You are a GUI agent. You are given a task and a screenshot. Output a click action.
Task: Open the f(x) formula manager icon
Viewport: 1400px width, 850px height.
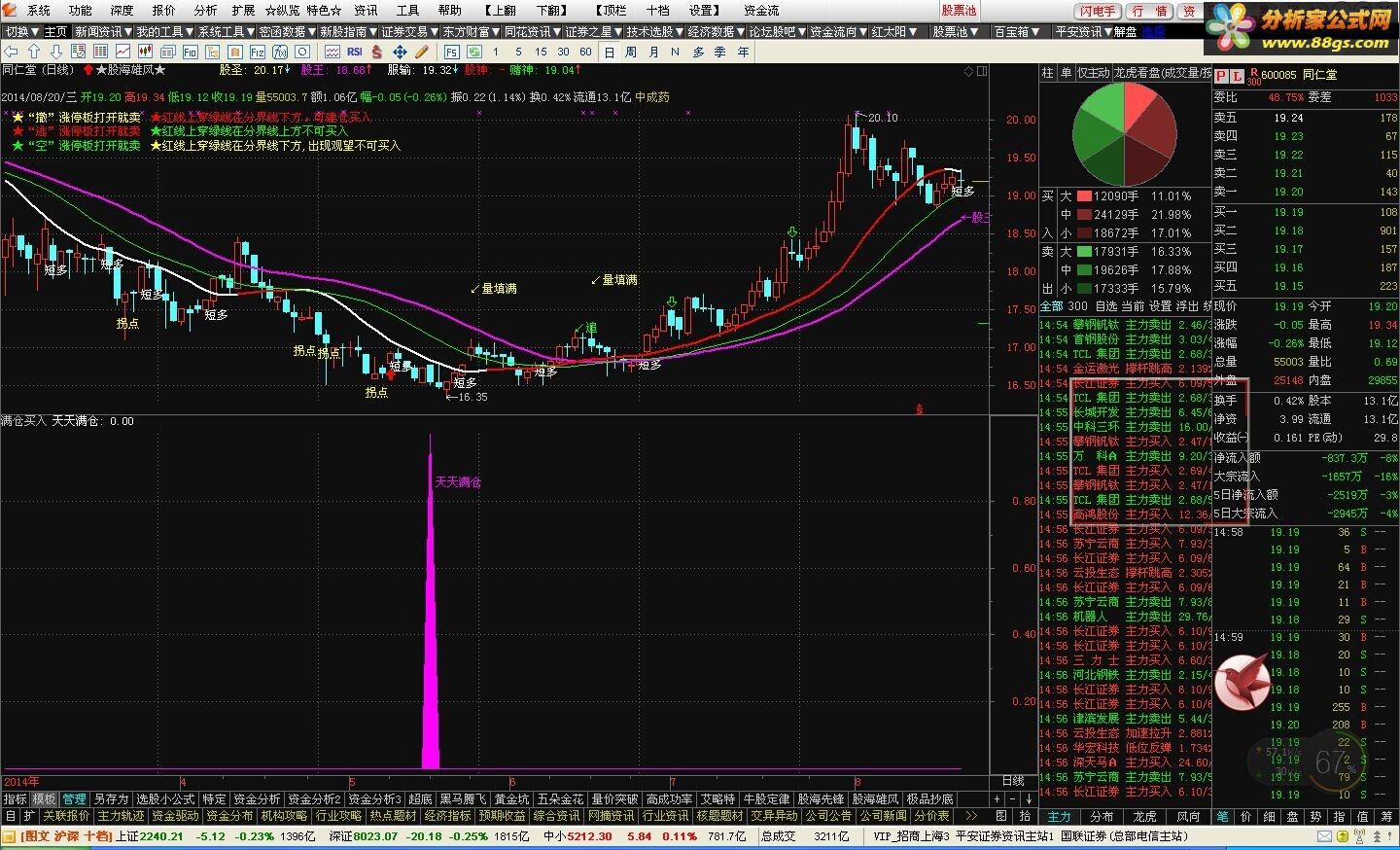point(280,52)
